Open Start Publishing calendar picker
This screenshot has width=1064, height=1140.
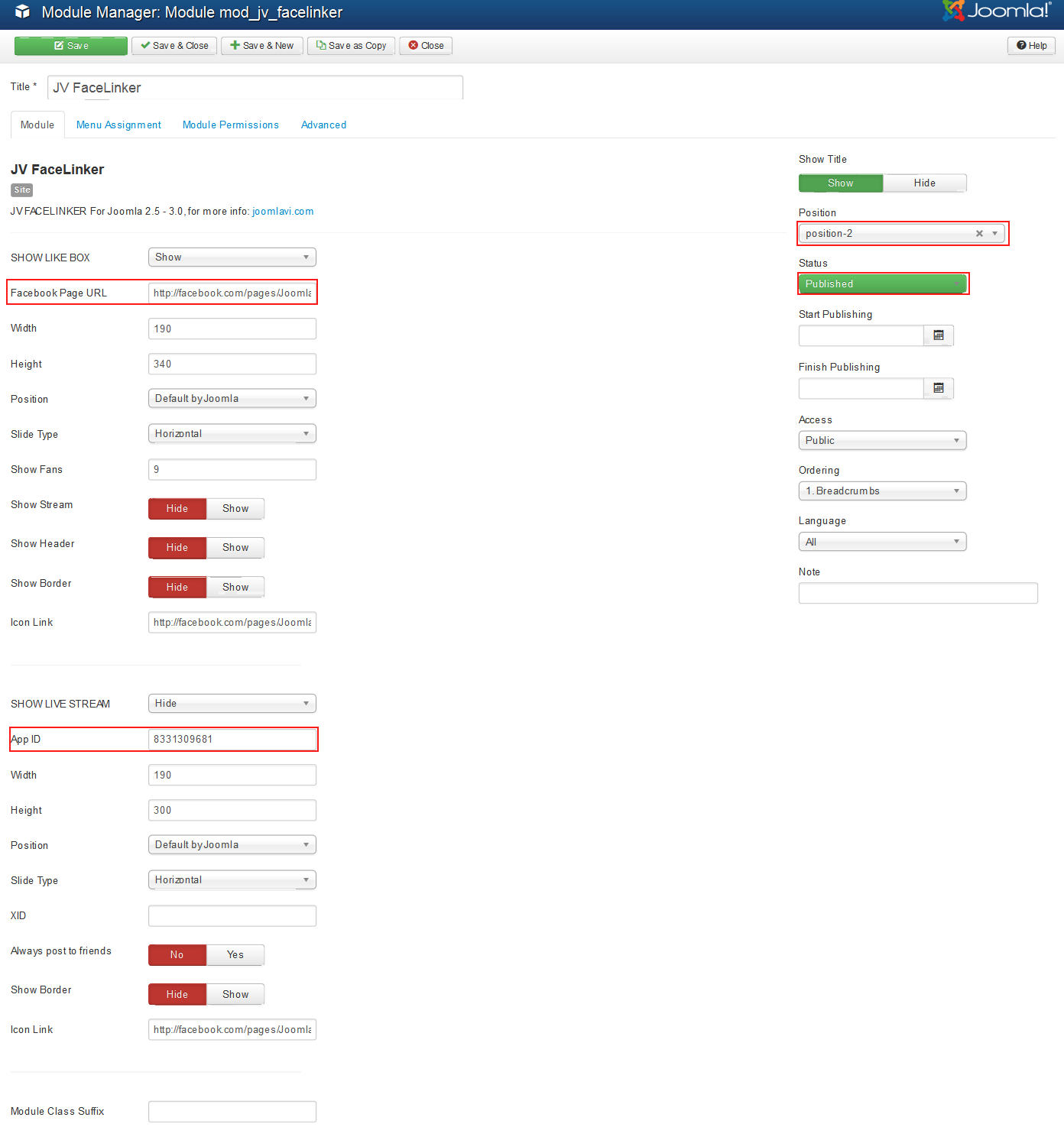point(939,335)
